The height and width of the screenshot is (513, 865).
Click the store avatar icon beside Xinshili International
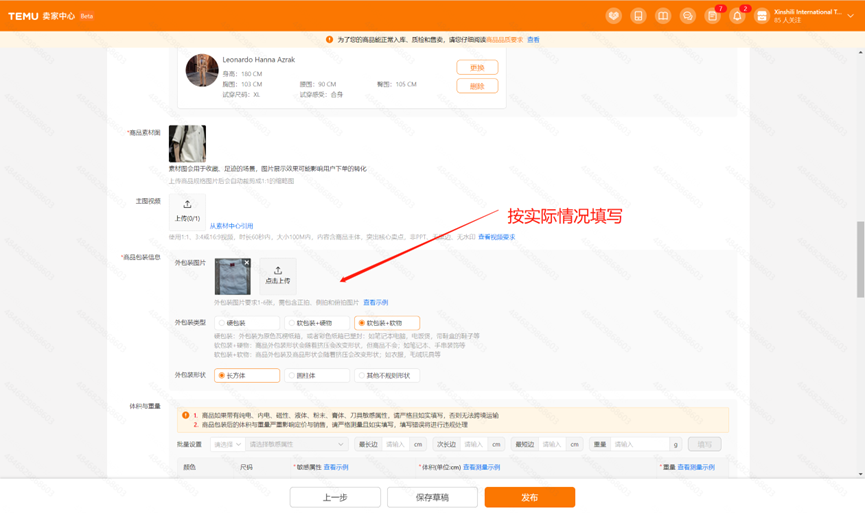tap(762, 16)
